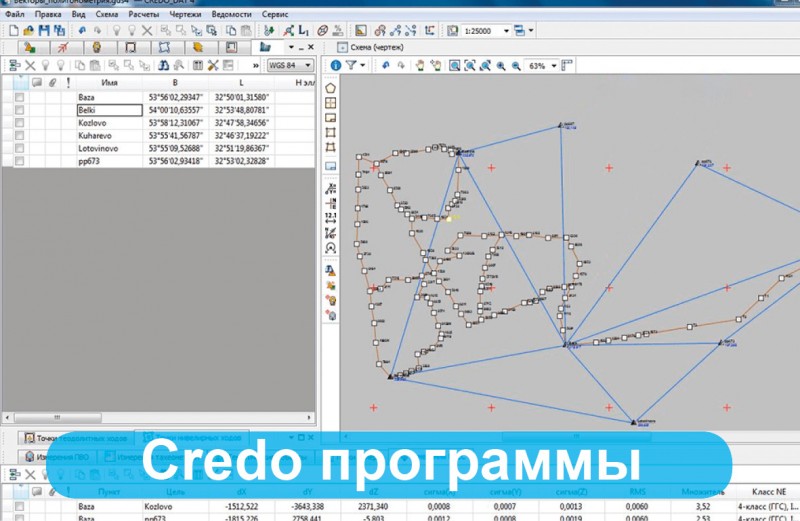Undo the last action in main toolbar
The width and height of the screenshot is (800, 521).
click(x=82, y=31)
